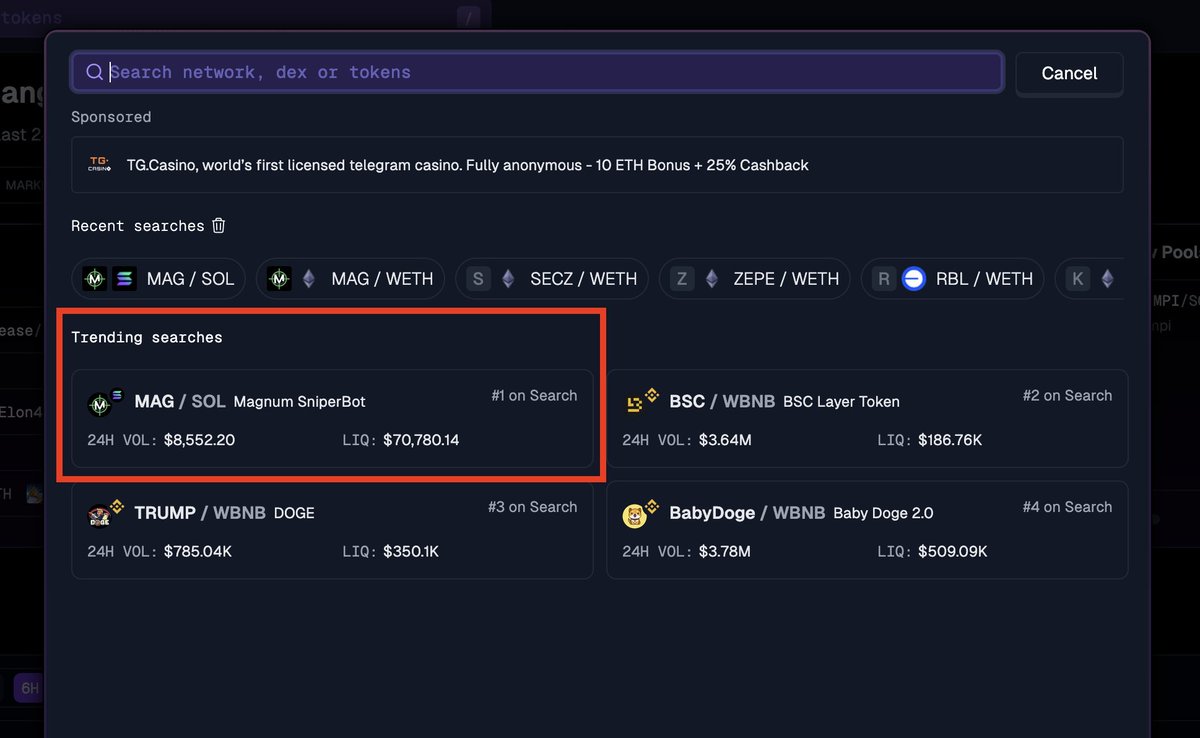Select the SECZ / WETH recent search chip
Viewport: 1200px width, 738px height.
[552, 279]
